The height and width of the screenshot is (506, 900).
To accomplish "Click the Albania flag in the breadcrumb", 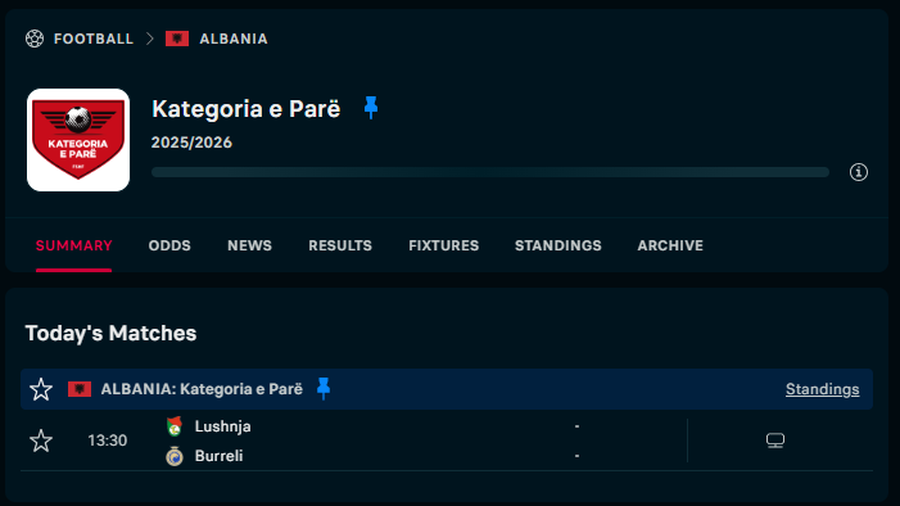I will (x=177, y=39).
